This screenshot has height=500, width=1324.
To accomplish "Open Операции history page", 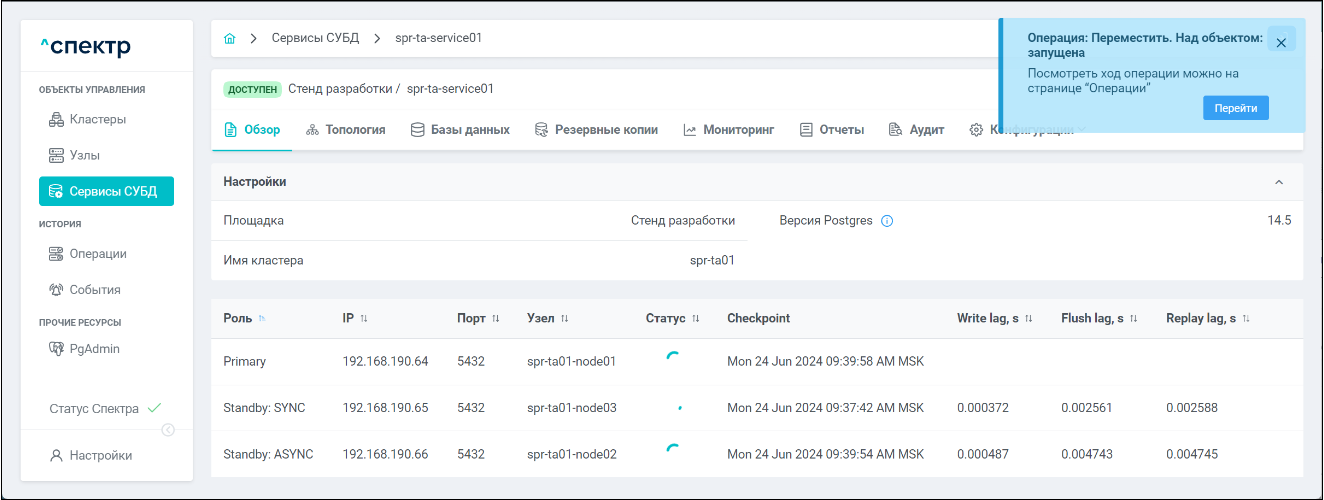I will 97,254.
